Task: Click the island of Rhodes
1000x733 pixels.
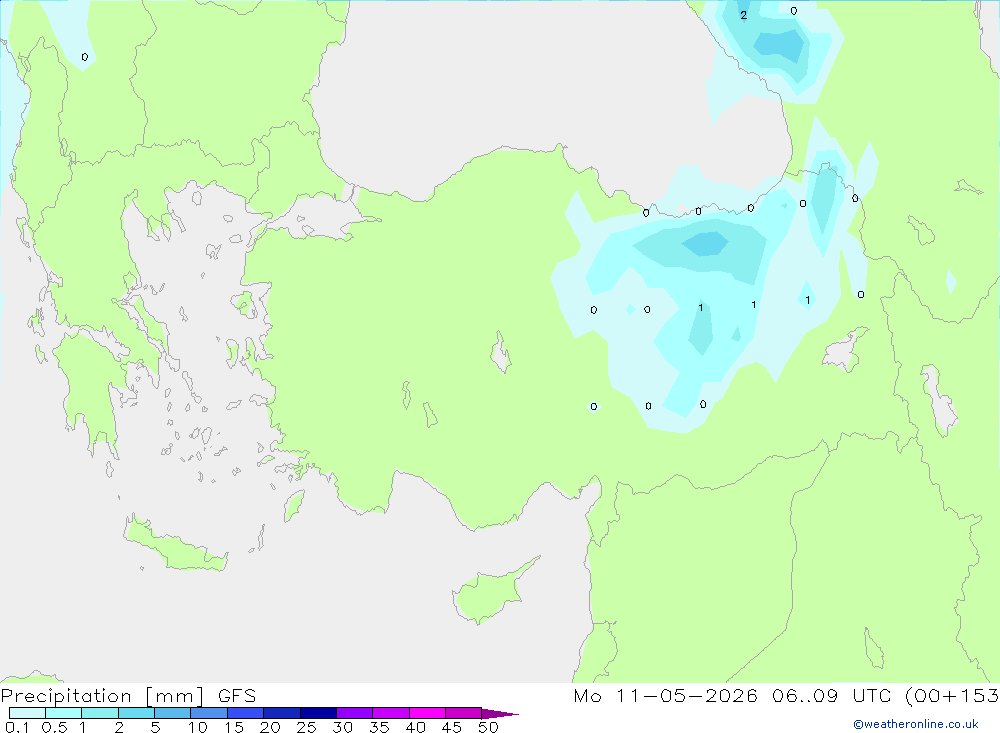Action: pos(293,505)
